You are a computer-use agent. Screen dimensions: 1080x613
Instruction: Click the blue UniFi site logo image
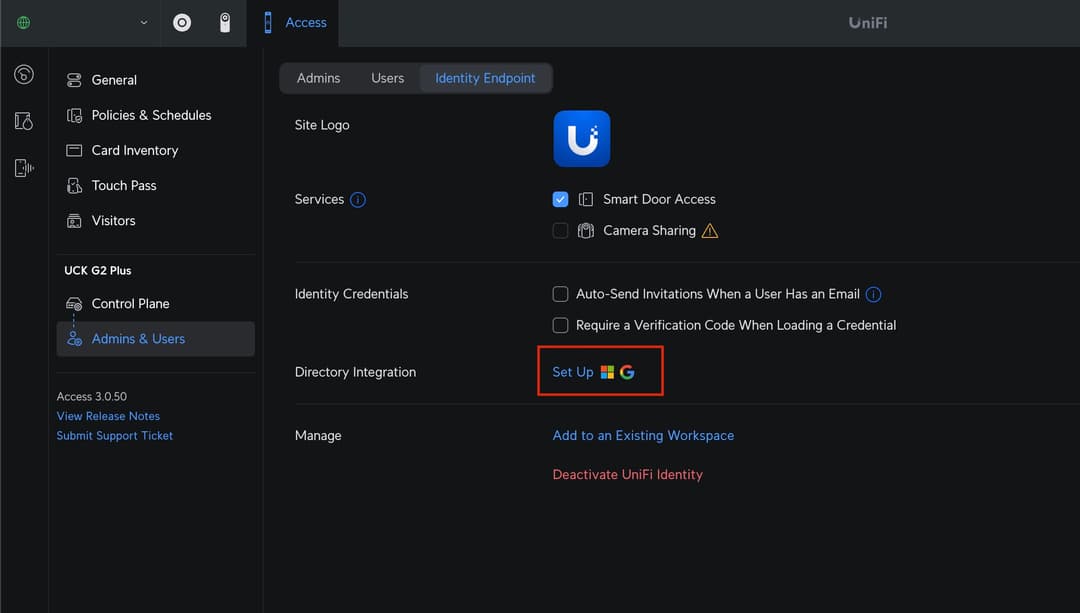click(582, 138)
